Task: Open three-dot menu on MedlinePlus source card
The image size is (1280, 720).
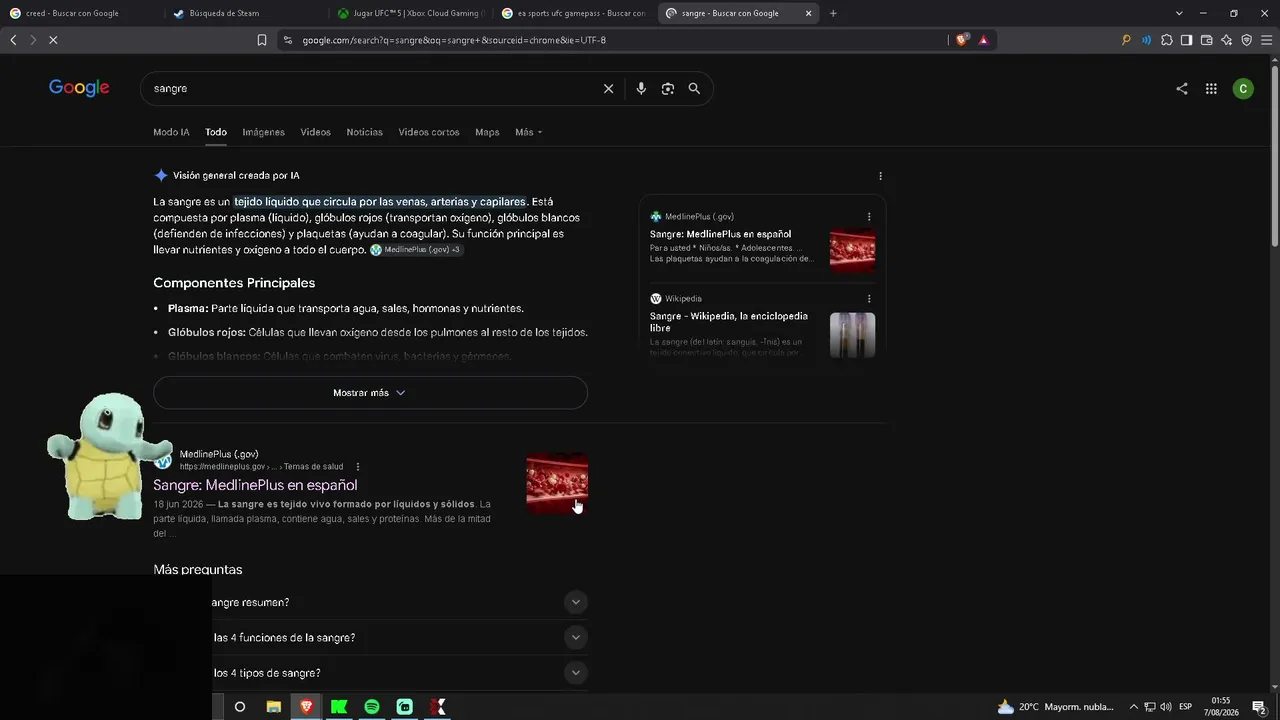Action: pyautogui.click(x=869, y=217)
